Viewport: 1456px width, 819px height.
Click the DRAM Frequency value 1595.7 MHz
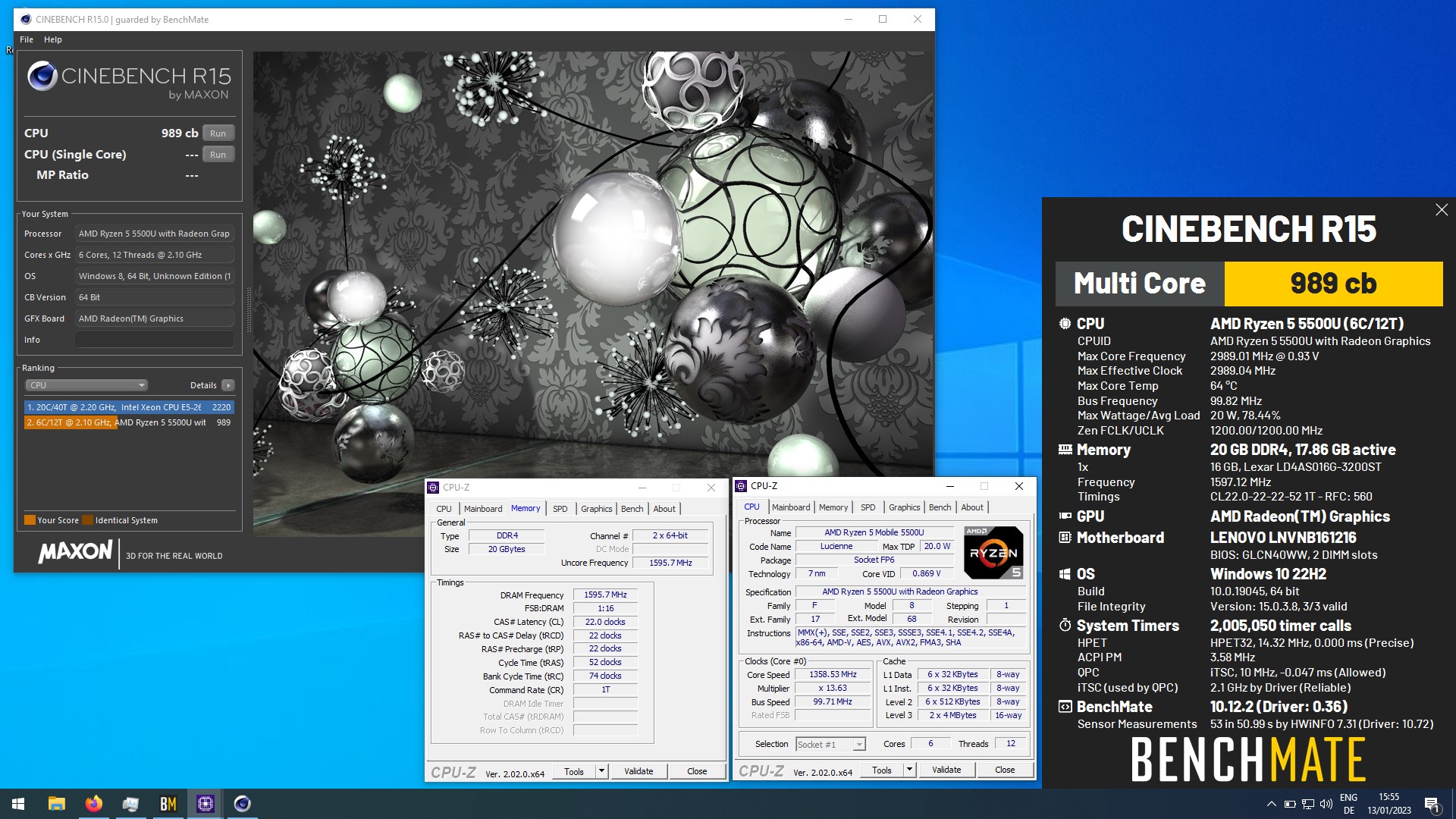pos(605,595)
